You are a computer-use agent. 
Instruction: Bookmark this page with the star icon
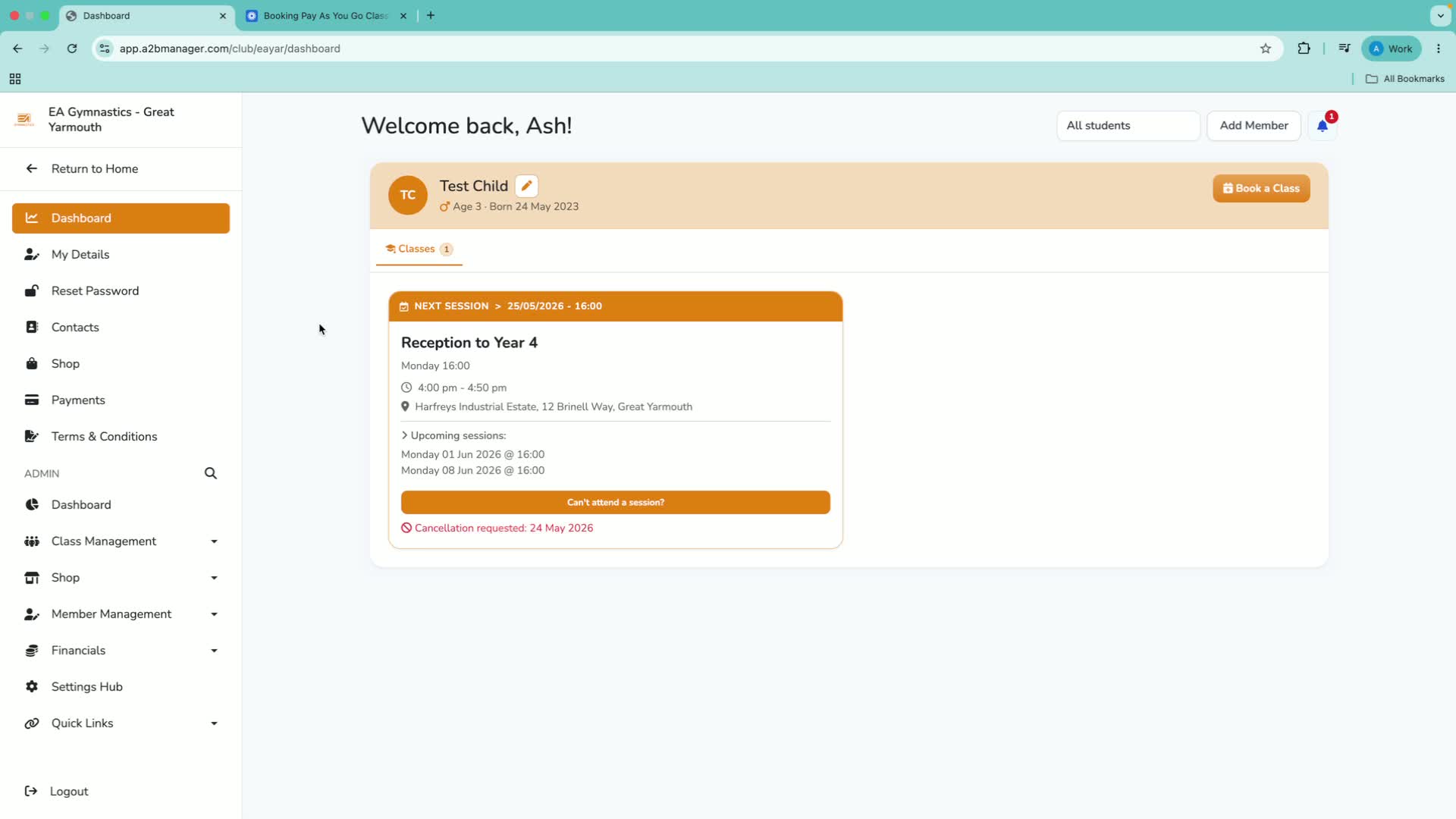click(x=1266, y=49)
